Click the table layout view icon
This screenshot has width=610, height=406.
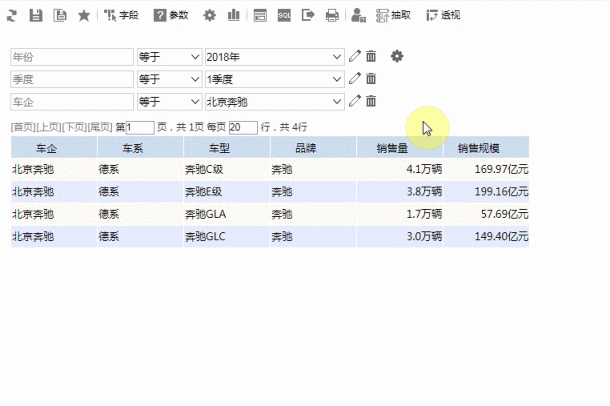pyautogui.click(x=260, y=16)
